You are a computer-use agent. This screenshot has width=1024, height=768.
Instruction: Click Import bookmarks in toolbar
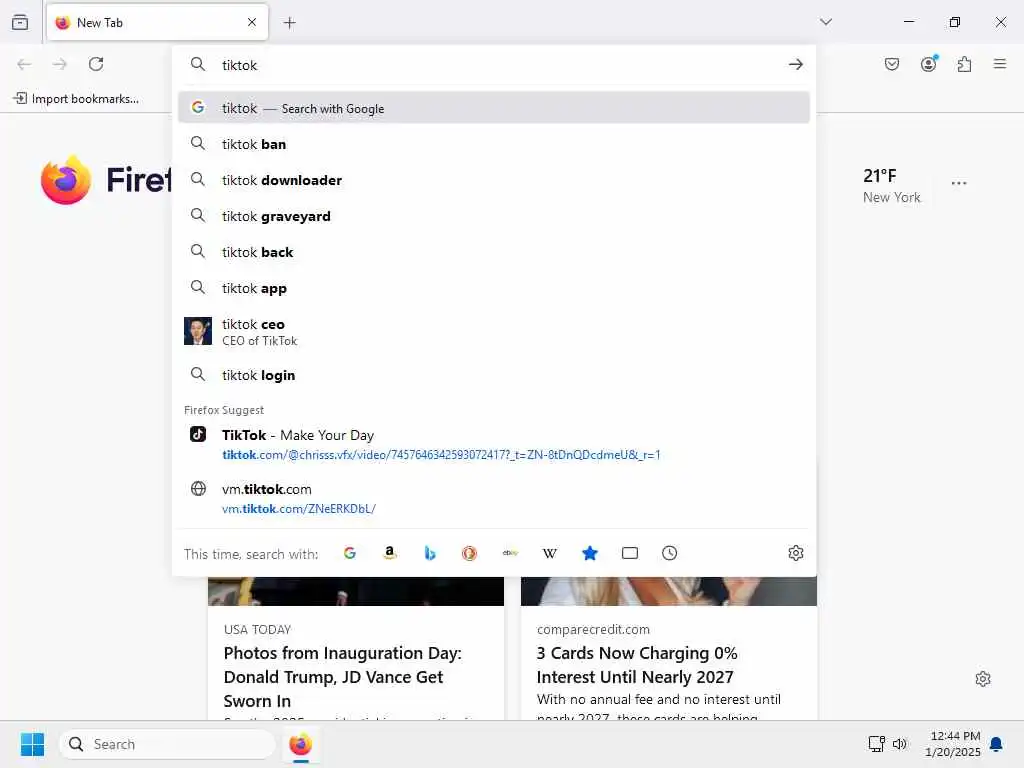coord(76,99)
